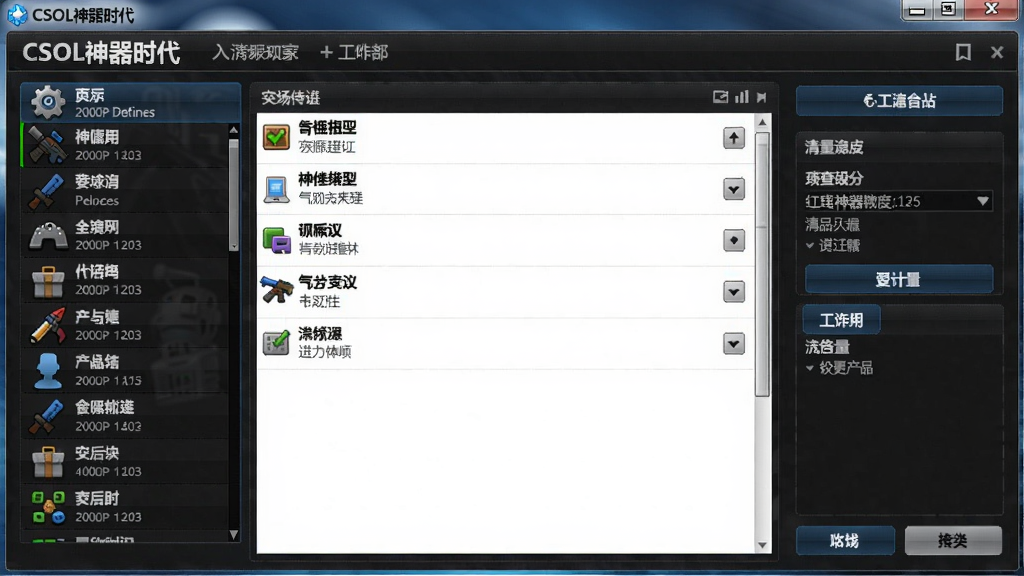Select the rocket icon sidebar item
Viewport: 1024px width, 576px height.
[127, 325]
